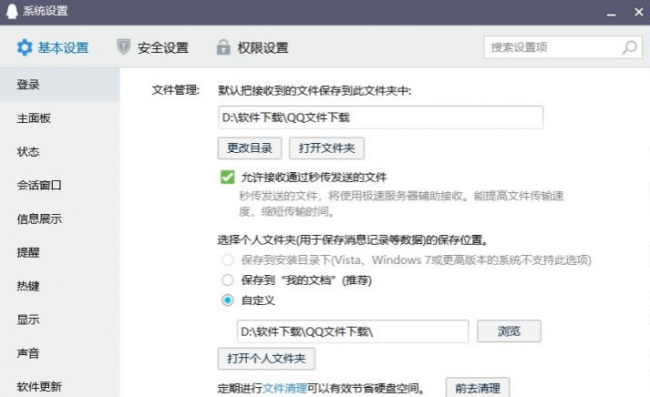Focus the 搜索设置项 search box
This screenshot has width=650, height=397.
pos(563,47)
